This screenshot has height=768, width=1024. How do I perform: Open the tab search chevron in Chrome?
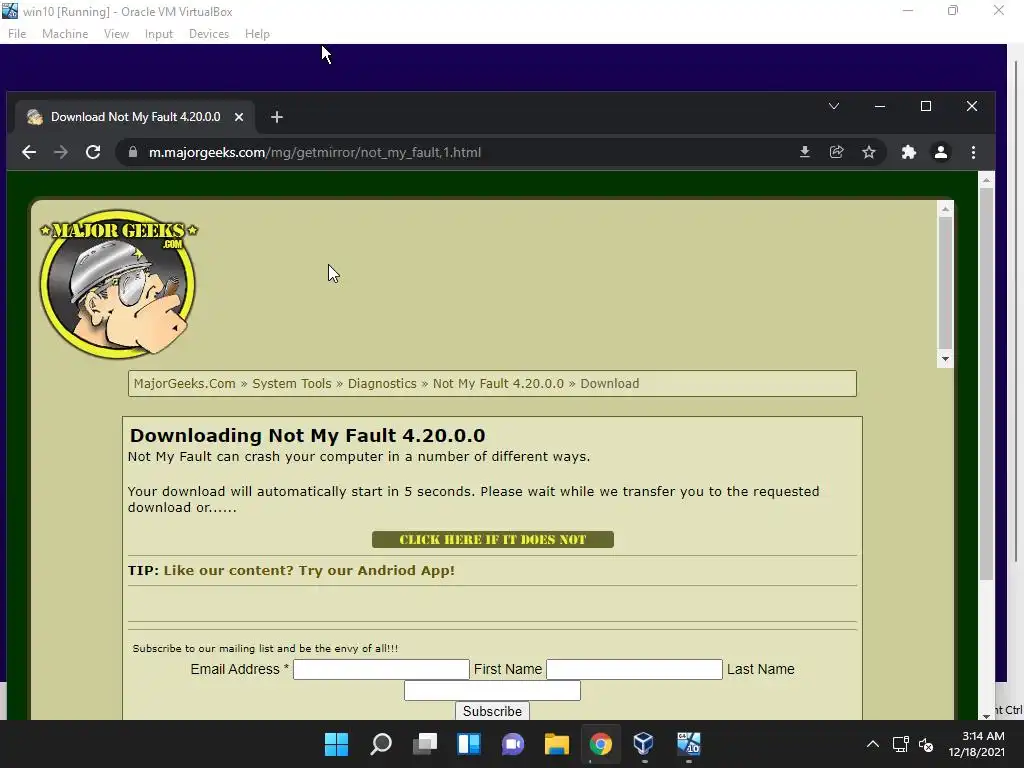pyautogui.click(x=834, y=106)
